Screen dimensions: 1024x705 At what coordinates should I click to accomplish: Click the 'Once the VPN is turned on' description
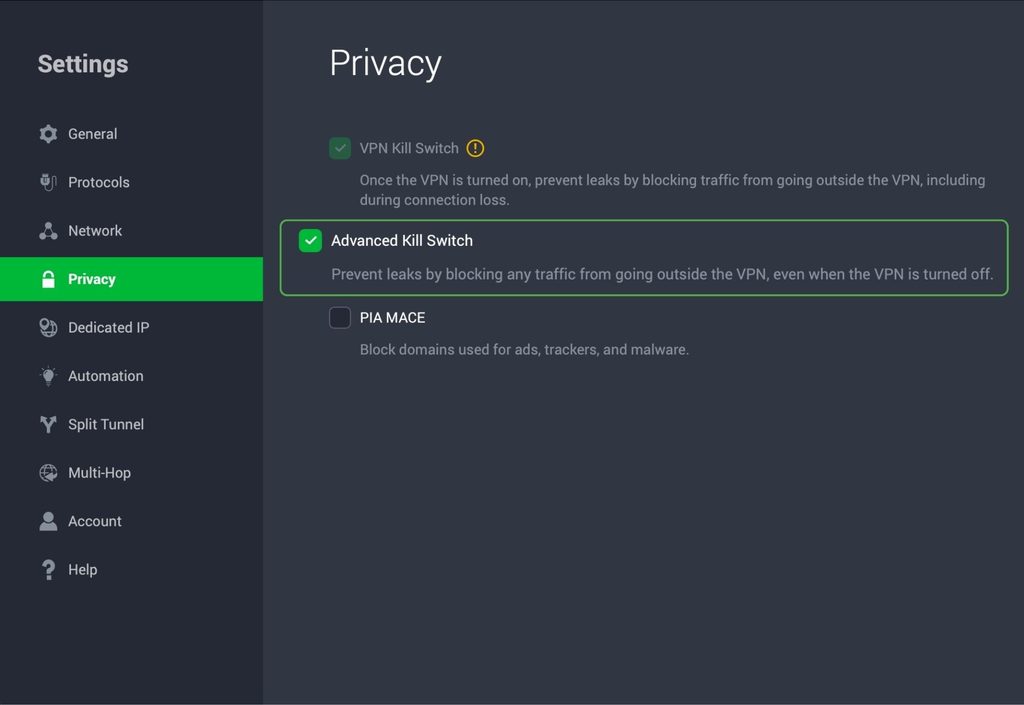tap(673, 190)
